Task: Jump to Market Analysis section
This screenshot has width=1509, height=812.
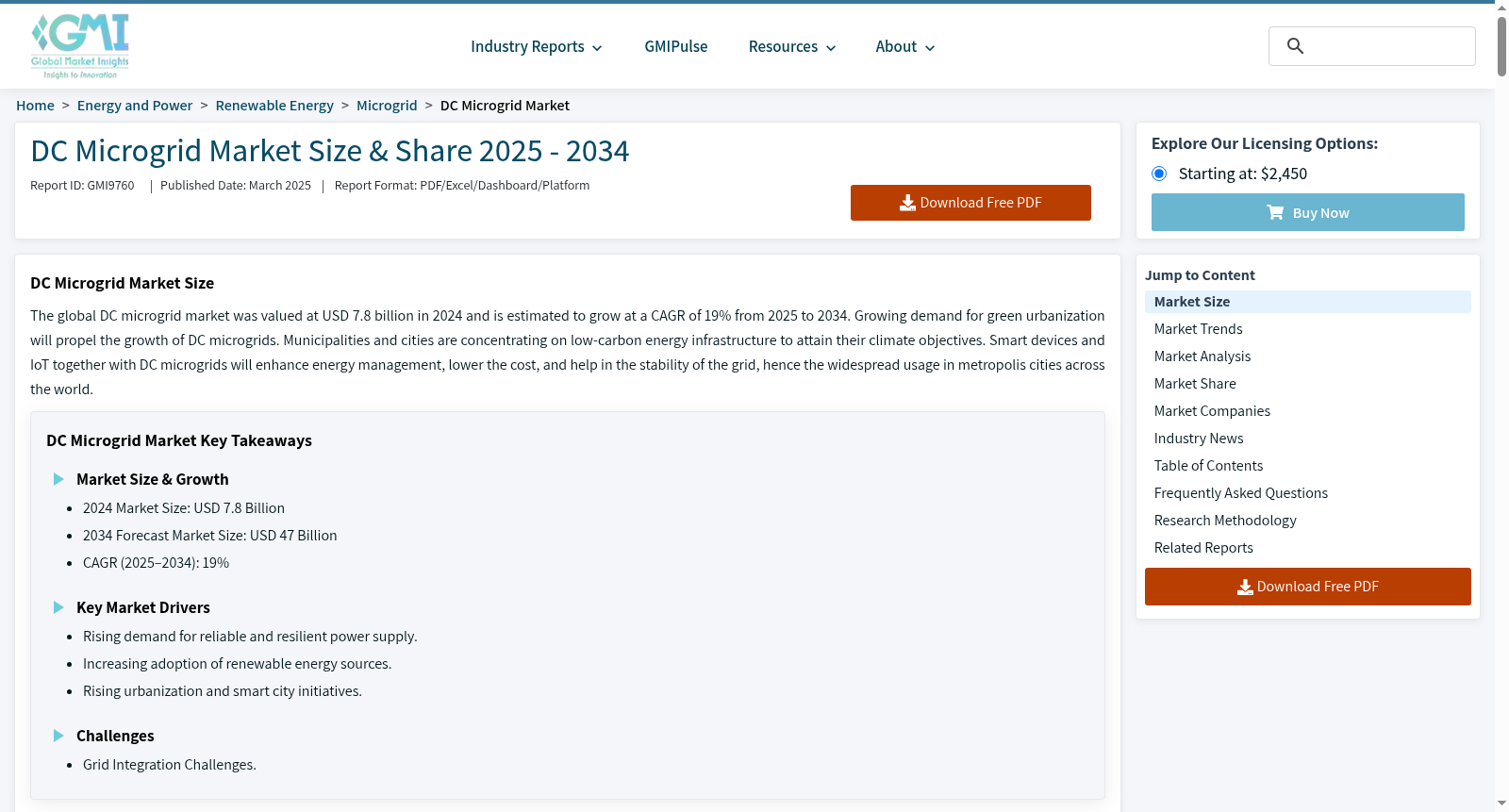Action: coord(1202,356)
